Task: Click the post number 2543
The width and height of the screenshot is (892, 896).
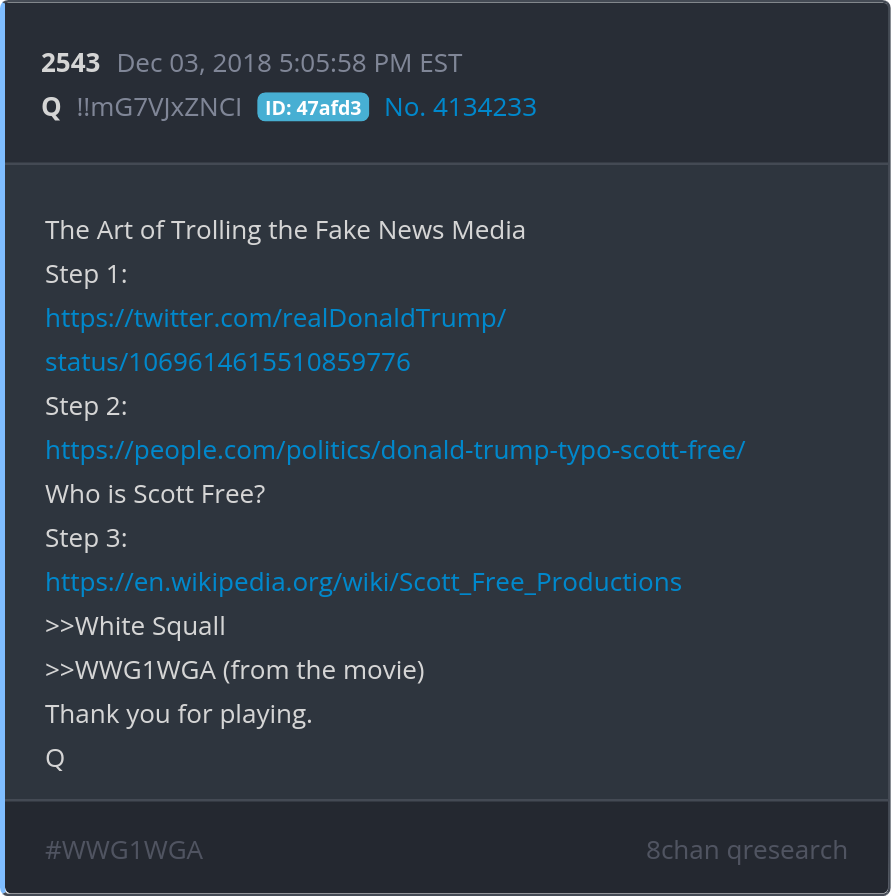Action: (71, 63)
